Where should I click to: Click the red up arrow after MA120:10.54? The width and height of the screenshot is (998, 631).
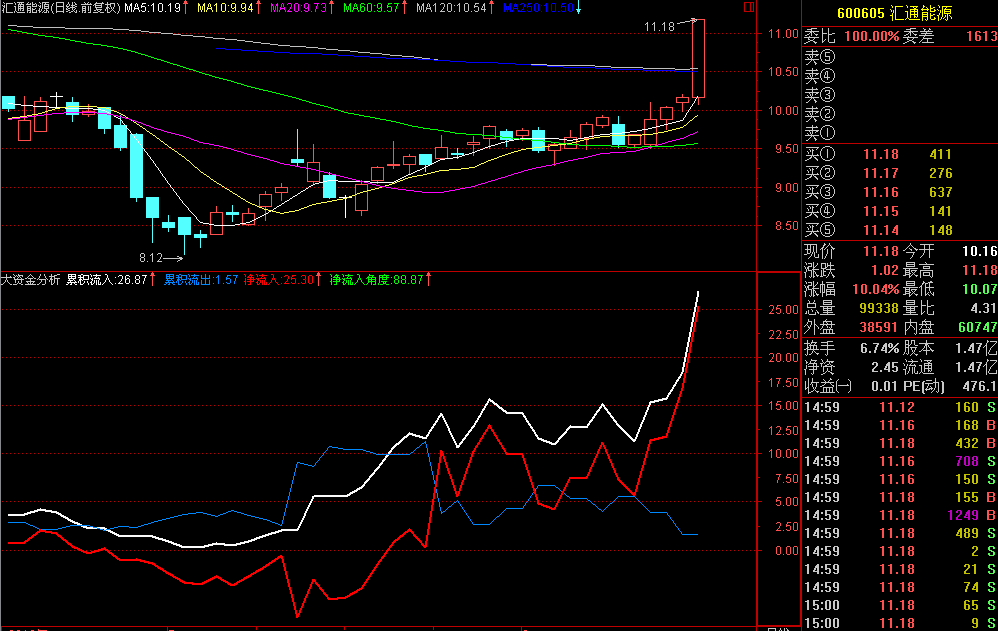[491, 8]
